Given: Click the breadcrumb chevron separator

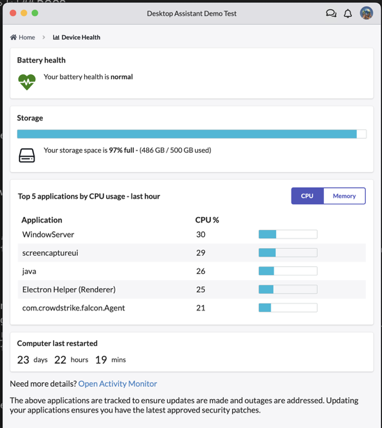Looking at the screenshot, I should pos(44,37).
